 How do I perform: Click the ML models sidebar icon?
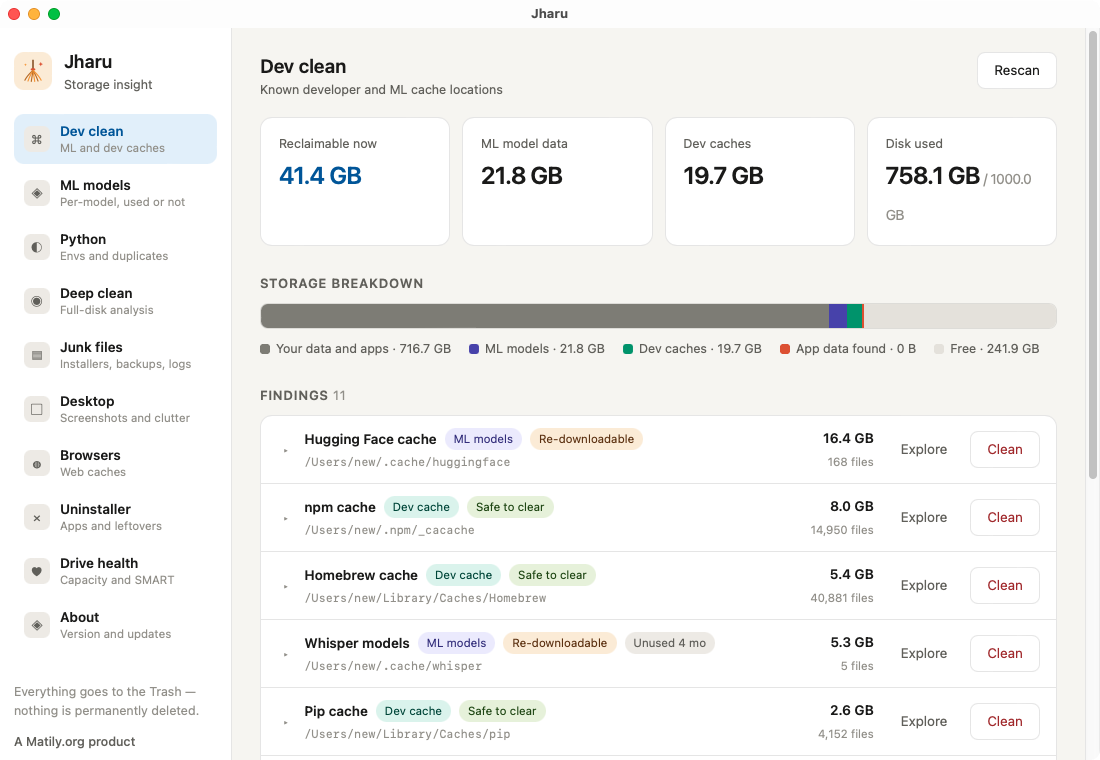[37, 193]
